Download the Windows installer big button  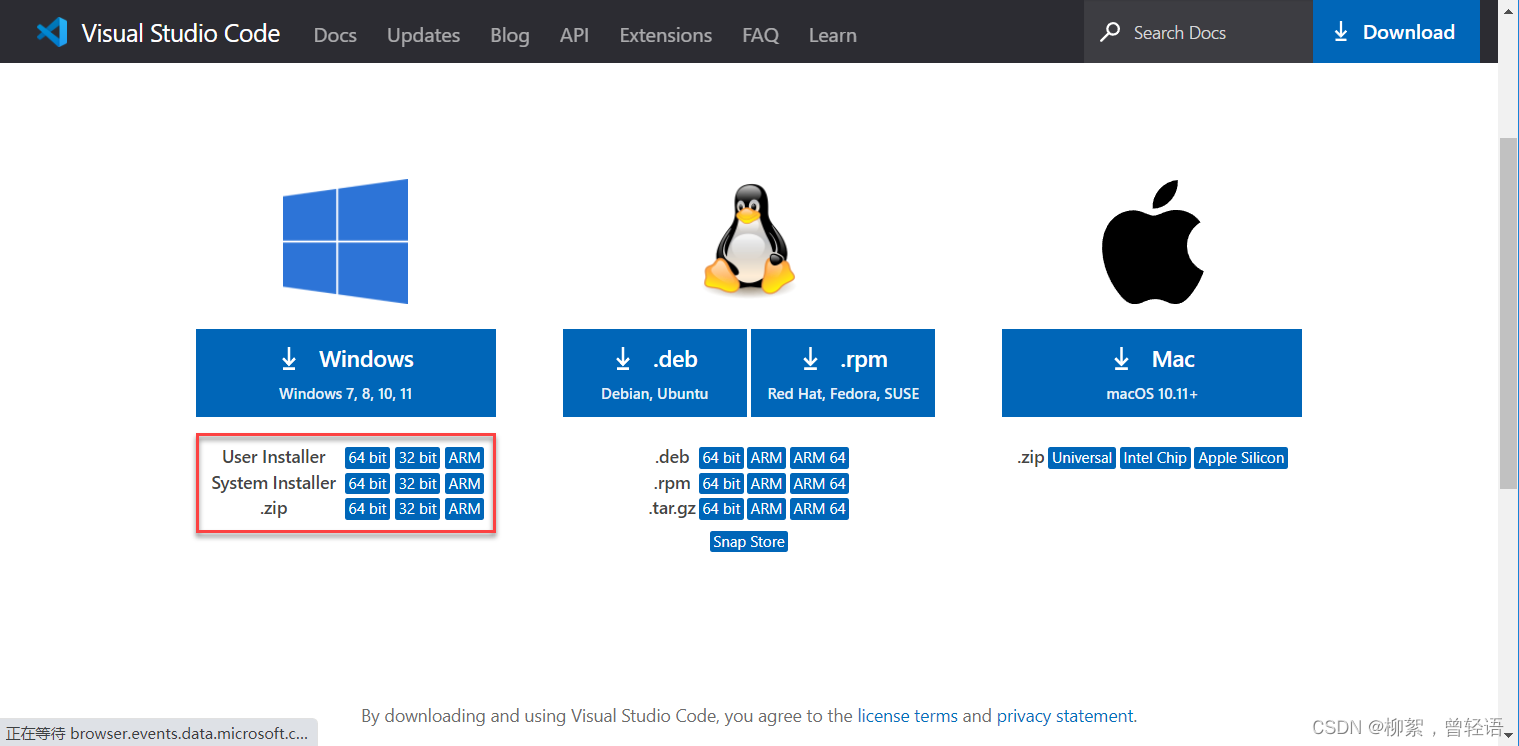[x=346, y=373]
